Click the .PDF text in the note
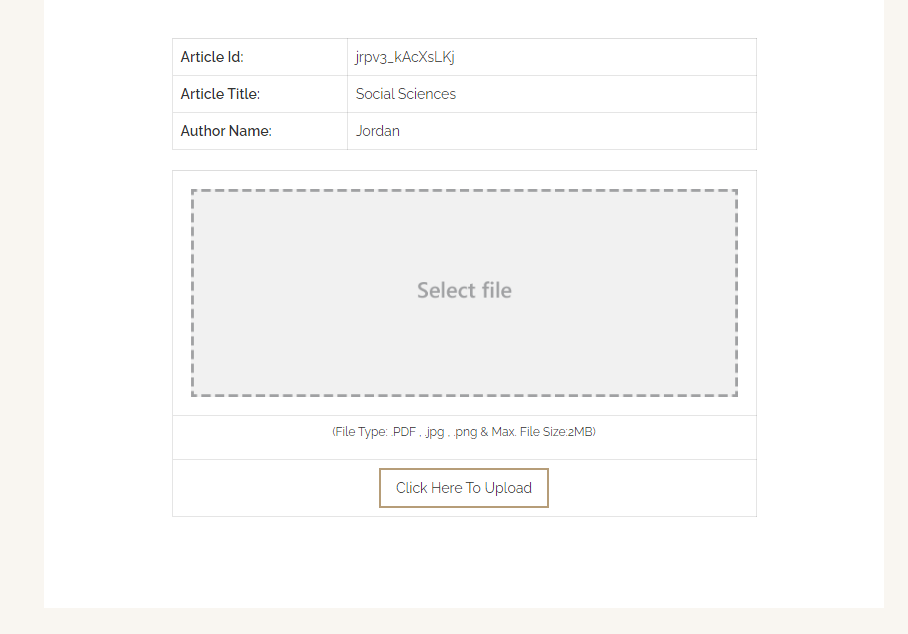This screenshot has width=908, height=634. (x=404, y=432)
